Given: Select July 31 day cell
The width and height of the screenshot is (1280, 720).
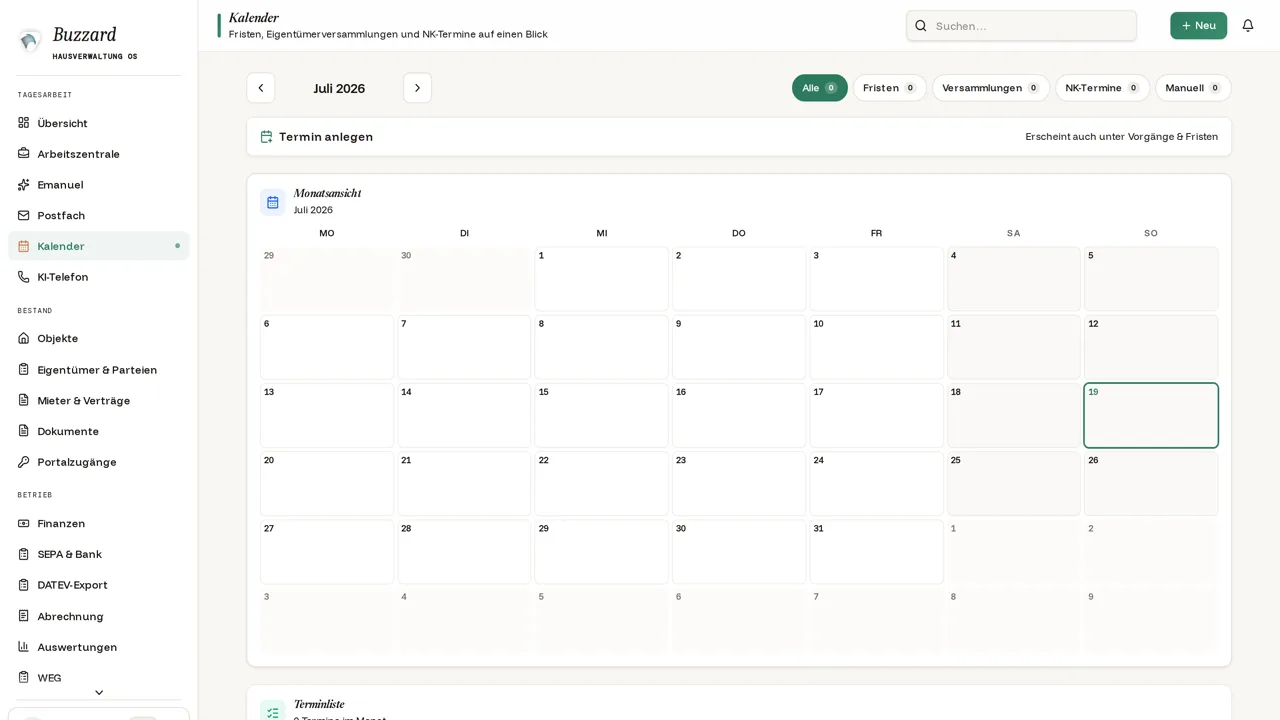Looking at the screenshot, I should pyautogui.click(x=876, y=552).
